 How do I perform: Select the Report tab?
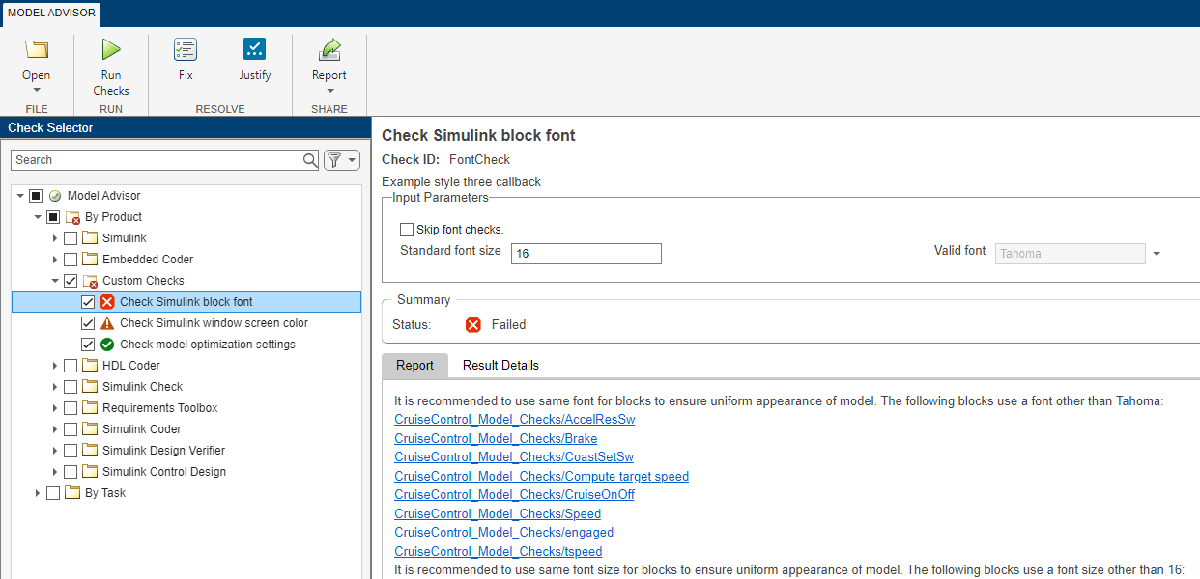[415, 366]
